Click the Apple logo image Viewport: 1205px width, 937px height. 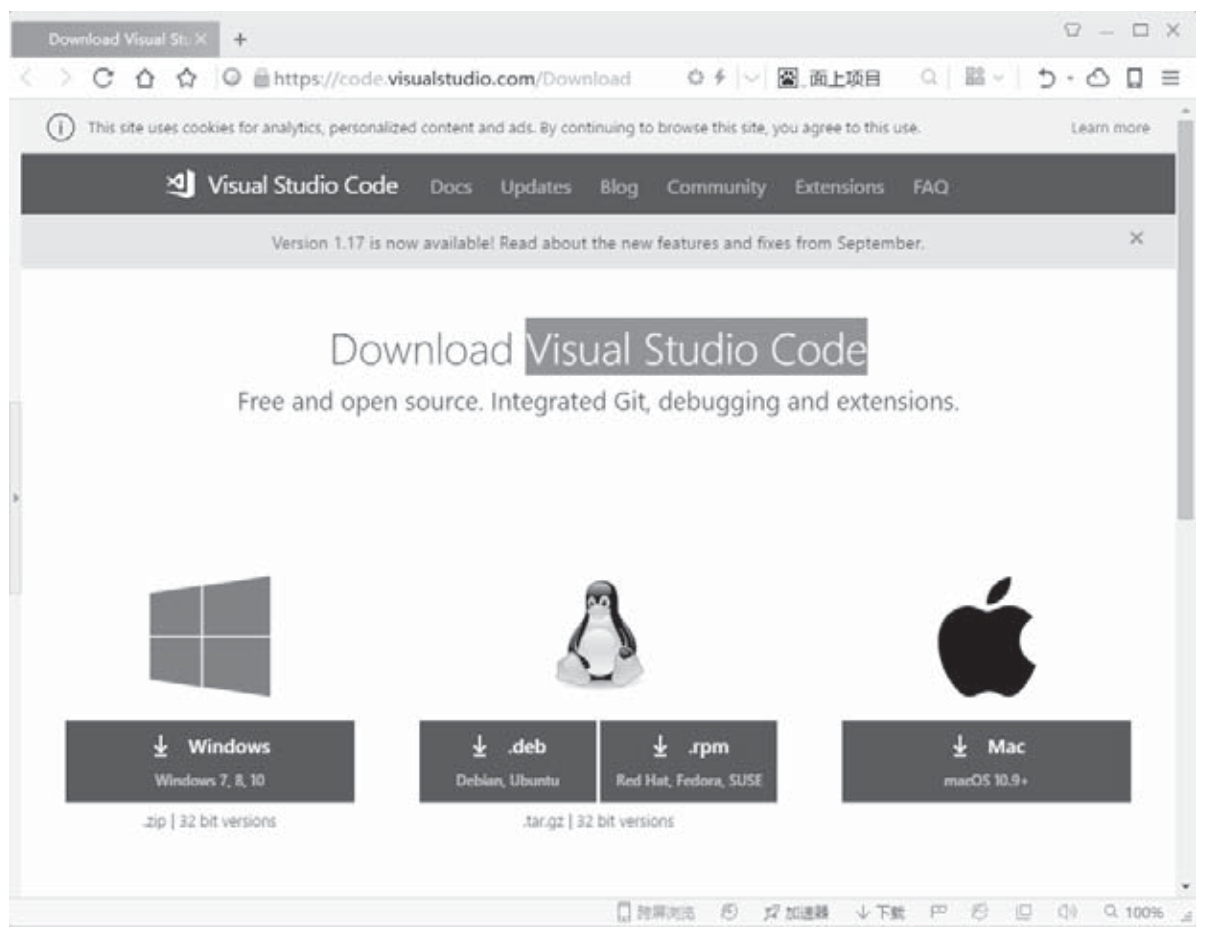point(986,637)
